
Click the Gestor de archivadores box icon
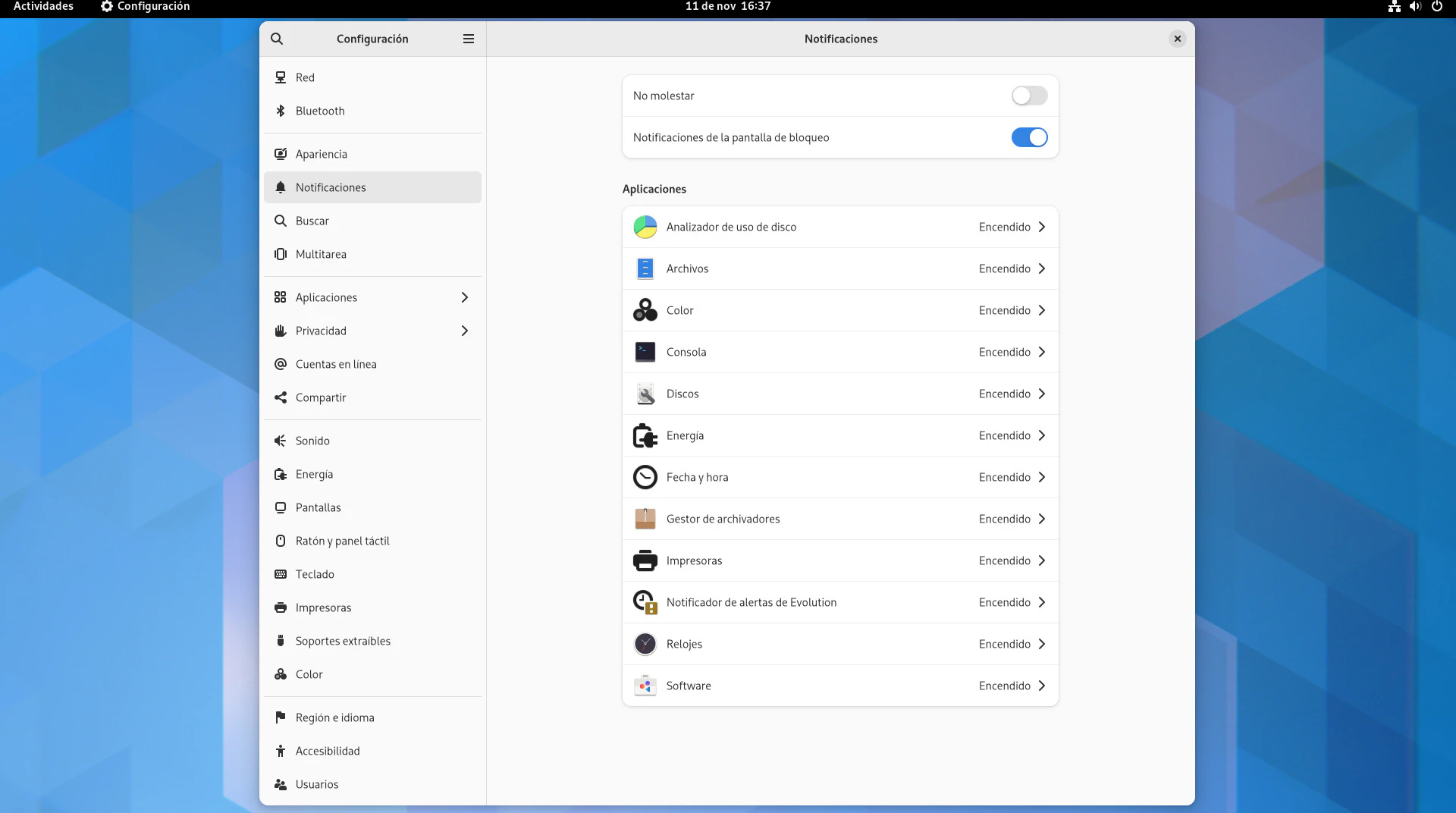click(645, 519)
